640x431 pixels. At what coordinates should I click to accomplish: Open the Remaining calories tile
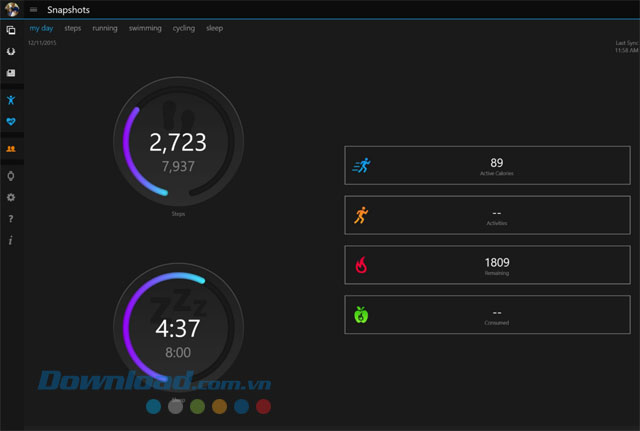click(x=488, y=265)
